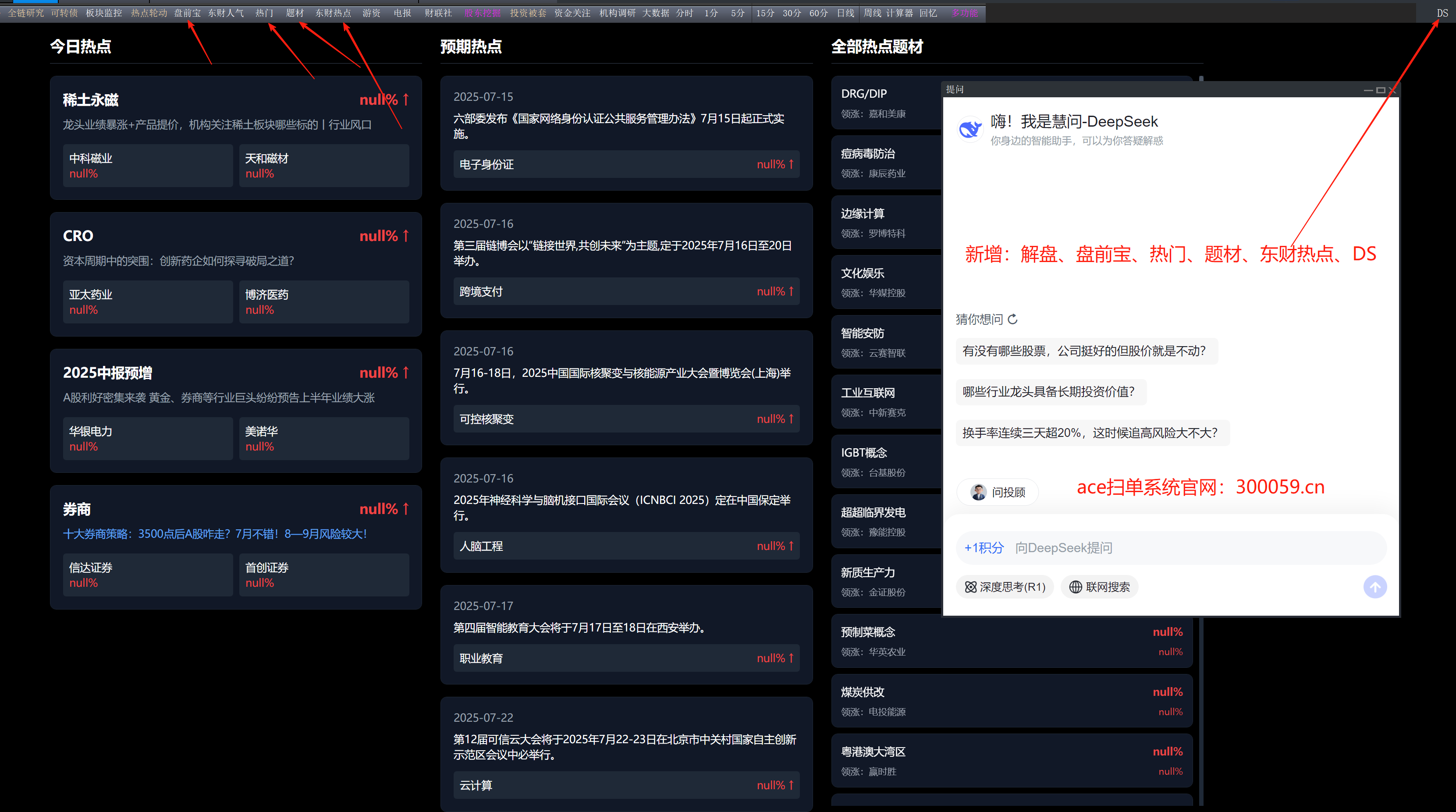Open 投资被套 in toolbar
This screenshot has width=1456, height=812.
pyautogui.click(x=528, y=13)
